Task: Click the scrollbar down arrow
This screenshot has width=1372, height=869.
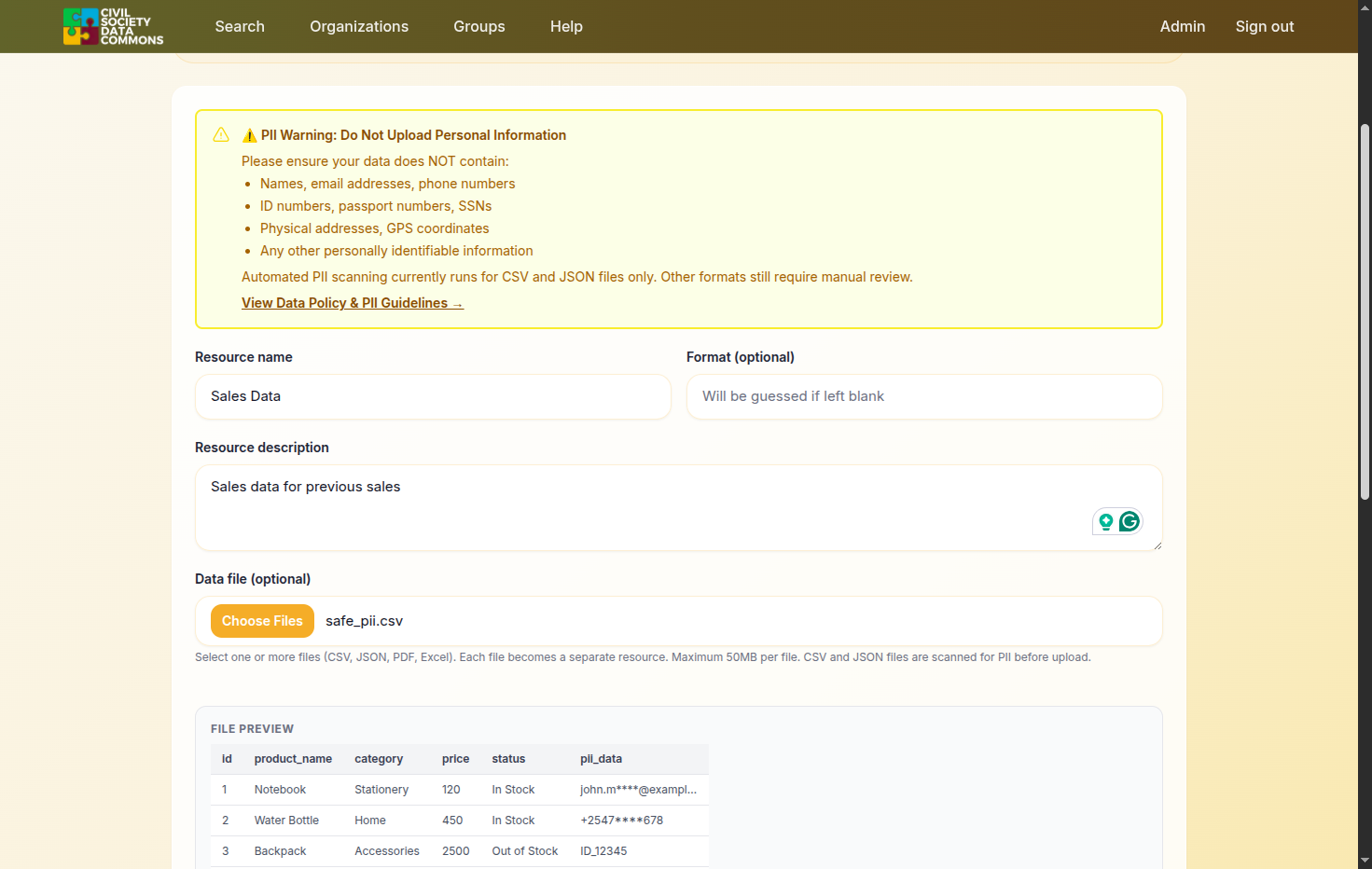Action: click(x=1365, y=861)
